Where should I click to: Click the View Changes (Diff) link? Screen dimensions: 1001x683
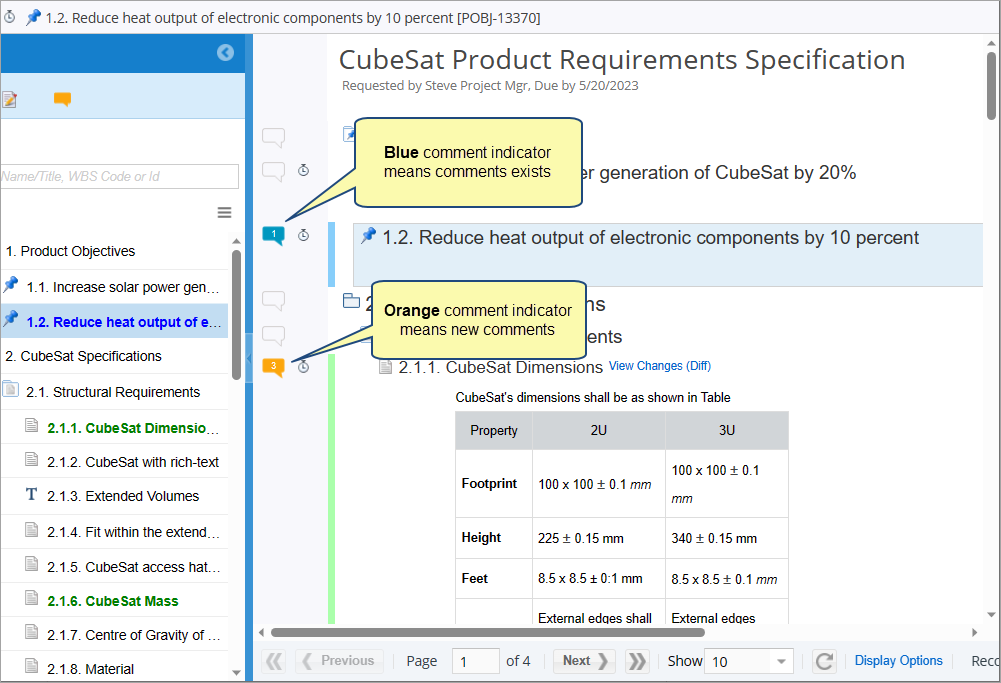[659, 366]
